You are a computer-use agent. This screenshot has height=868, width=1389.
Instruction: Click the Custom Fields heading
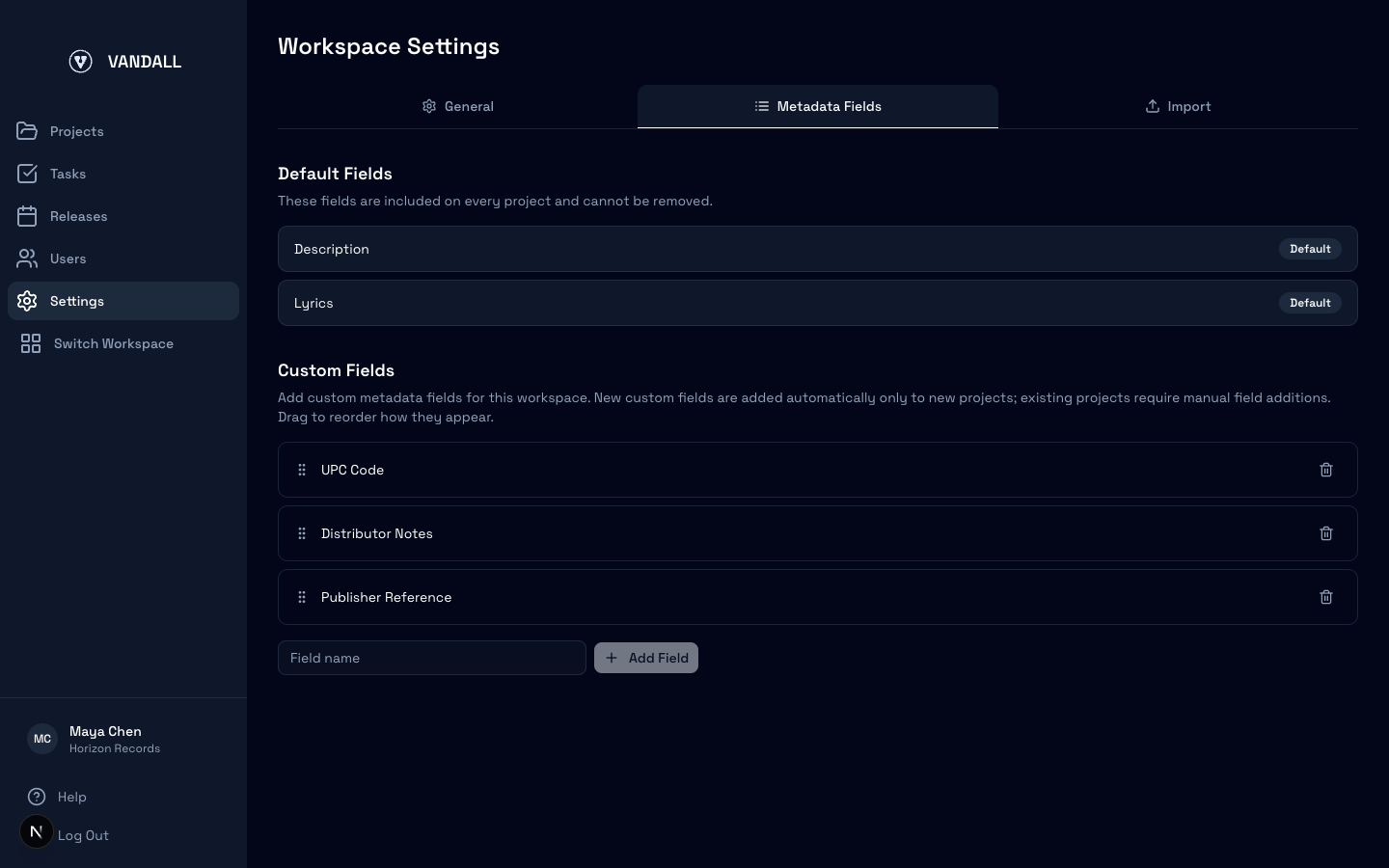click(336, 370)
